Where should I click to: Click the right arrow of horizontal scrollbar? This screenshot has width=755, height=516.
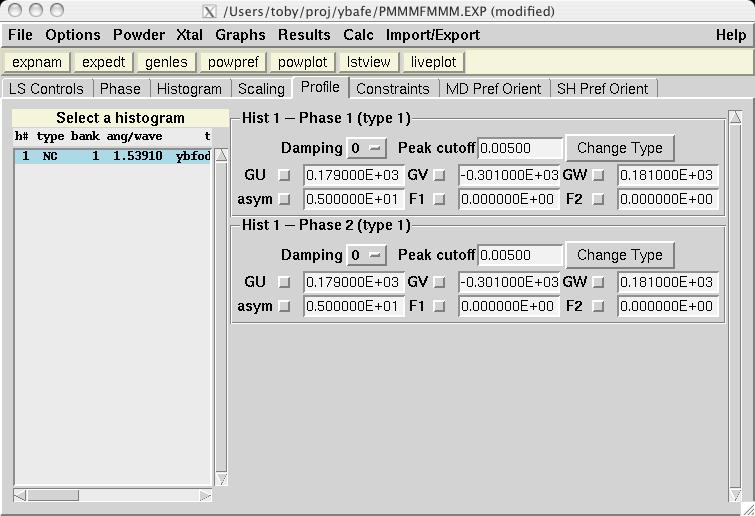pyautogui.click(x=206, y=495)
